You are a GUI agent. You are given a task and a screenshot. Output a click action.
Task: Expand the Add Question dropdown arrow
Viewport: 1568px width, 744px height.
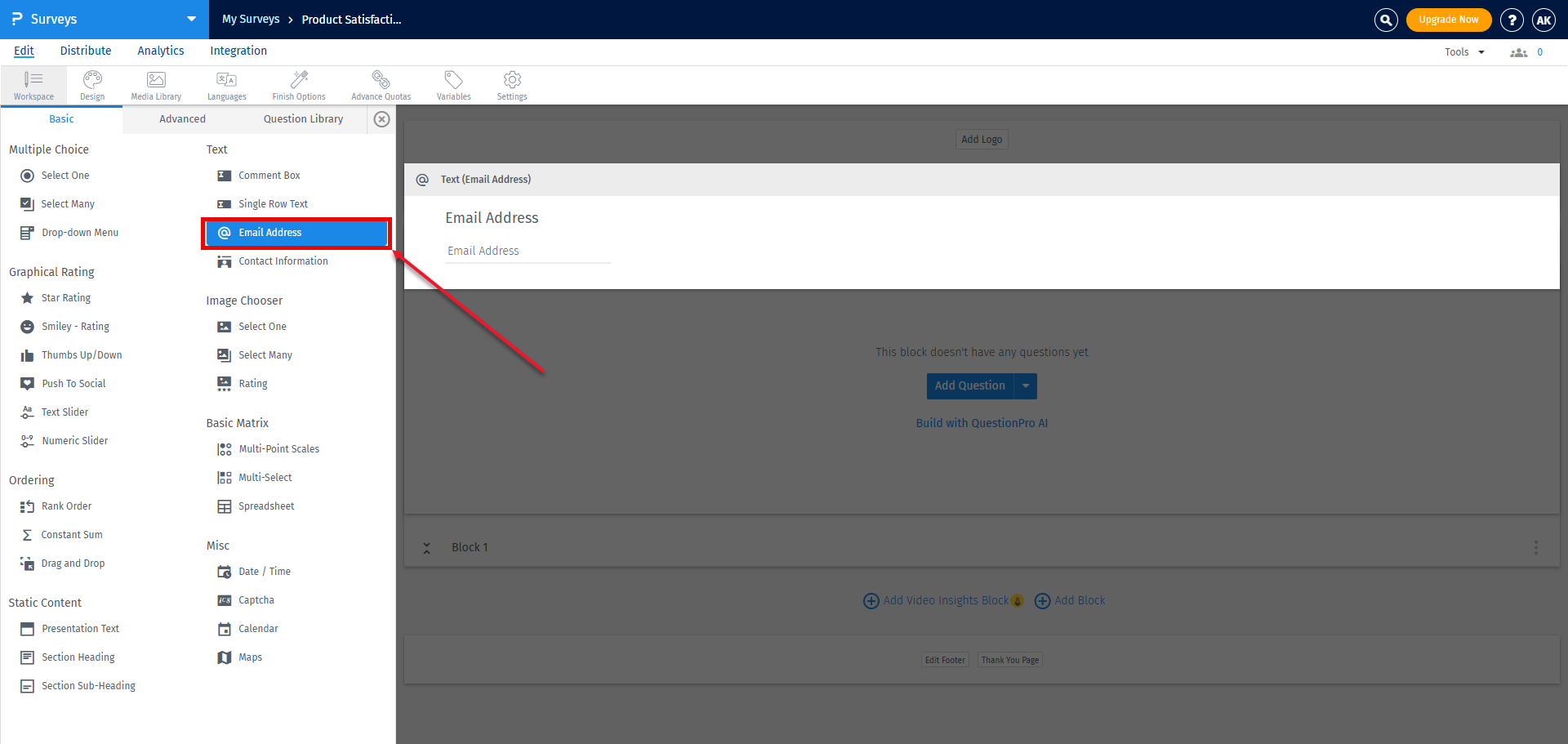coord(1026,385)
